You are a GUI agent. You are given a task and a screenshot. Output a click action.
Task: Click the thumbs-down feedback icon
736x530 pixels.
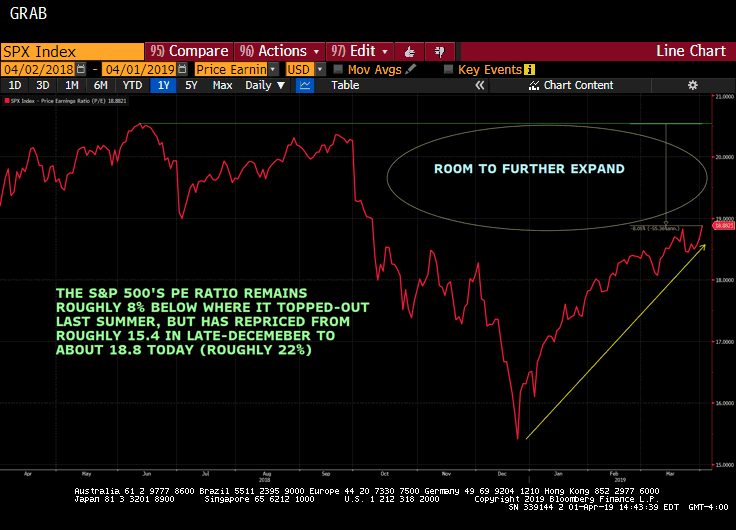click(440, 52)
